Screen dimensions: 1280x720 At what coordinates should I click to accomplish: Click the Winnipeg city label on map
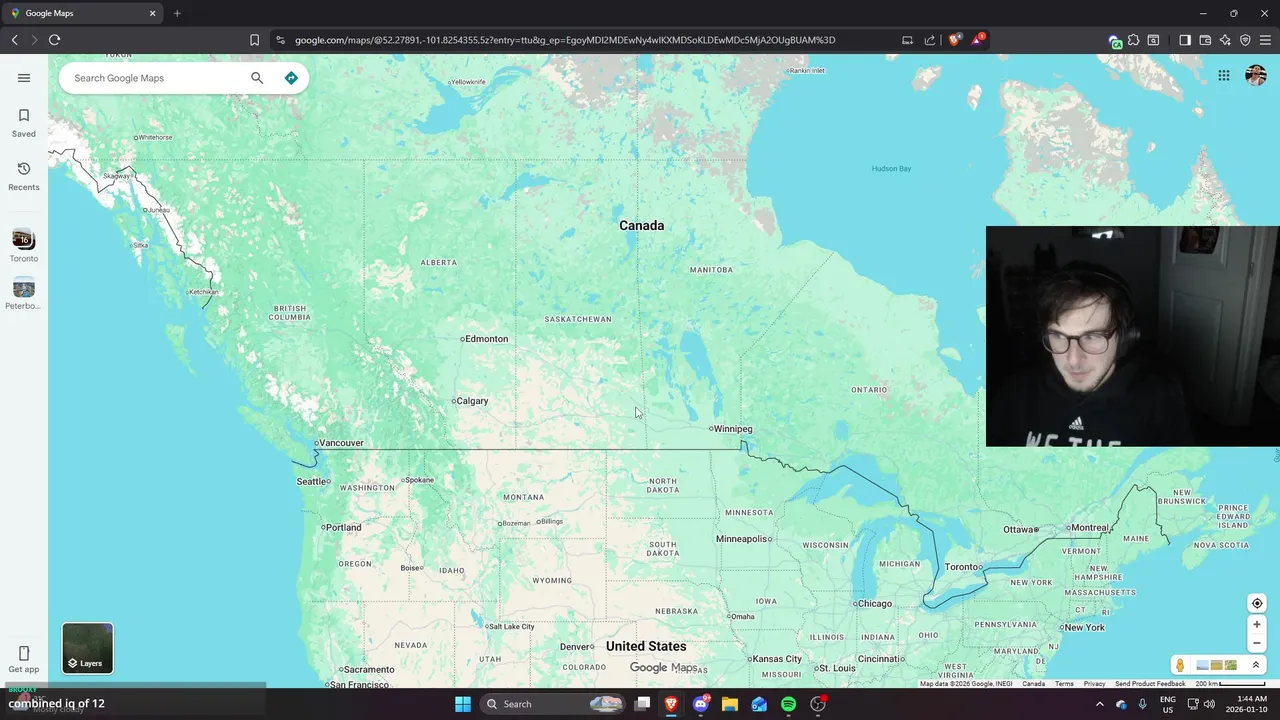coord(731,429)
